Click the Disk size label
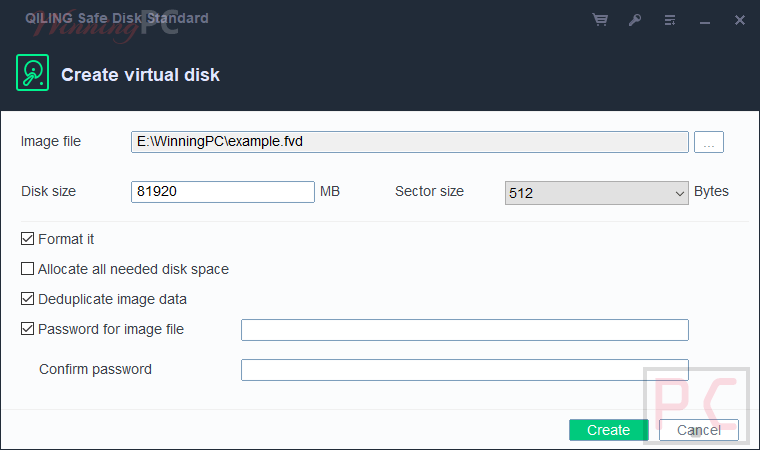760x450 pixels. point(48,191)
